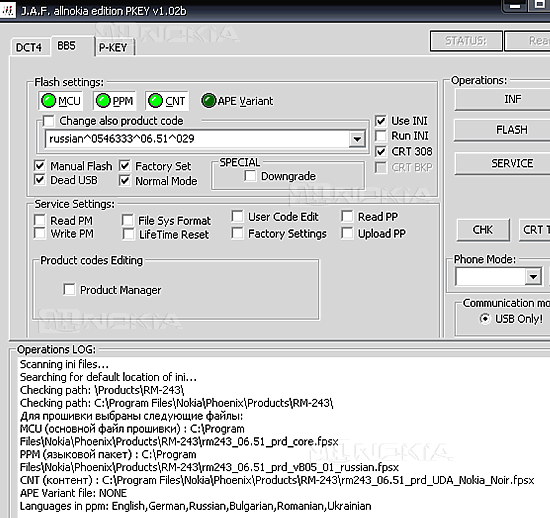This screenshot has width=550, height=518.
Task: Enable Change also product code checkbox
Action: [48, 121]
